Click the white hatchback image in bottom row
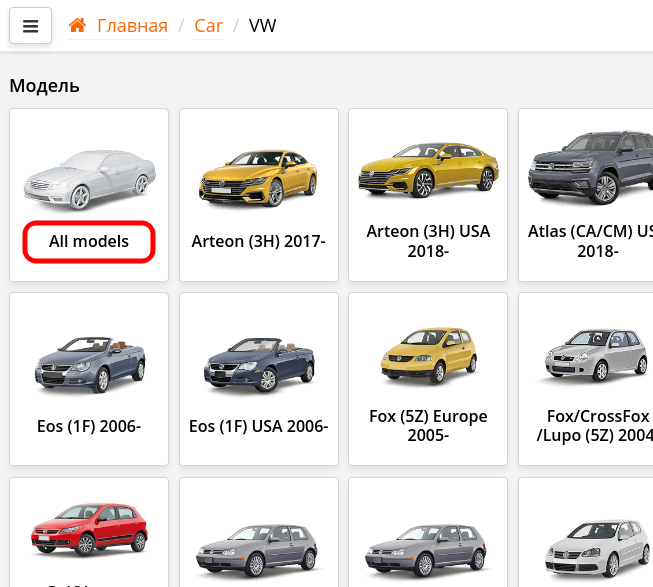The width and height of the screenshot is (653, 587). coord(598,548)
